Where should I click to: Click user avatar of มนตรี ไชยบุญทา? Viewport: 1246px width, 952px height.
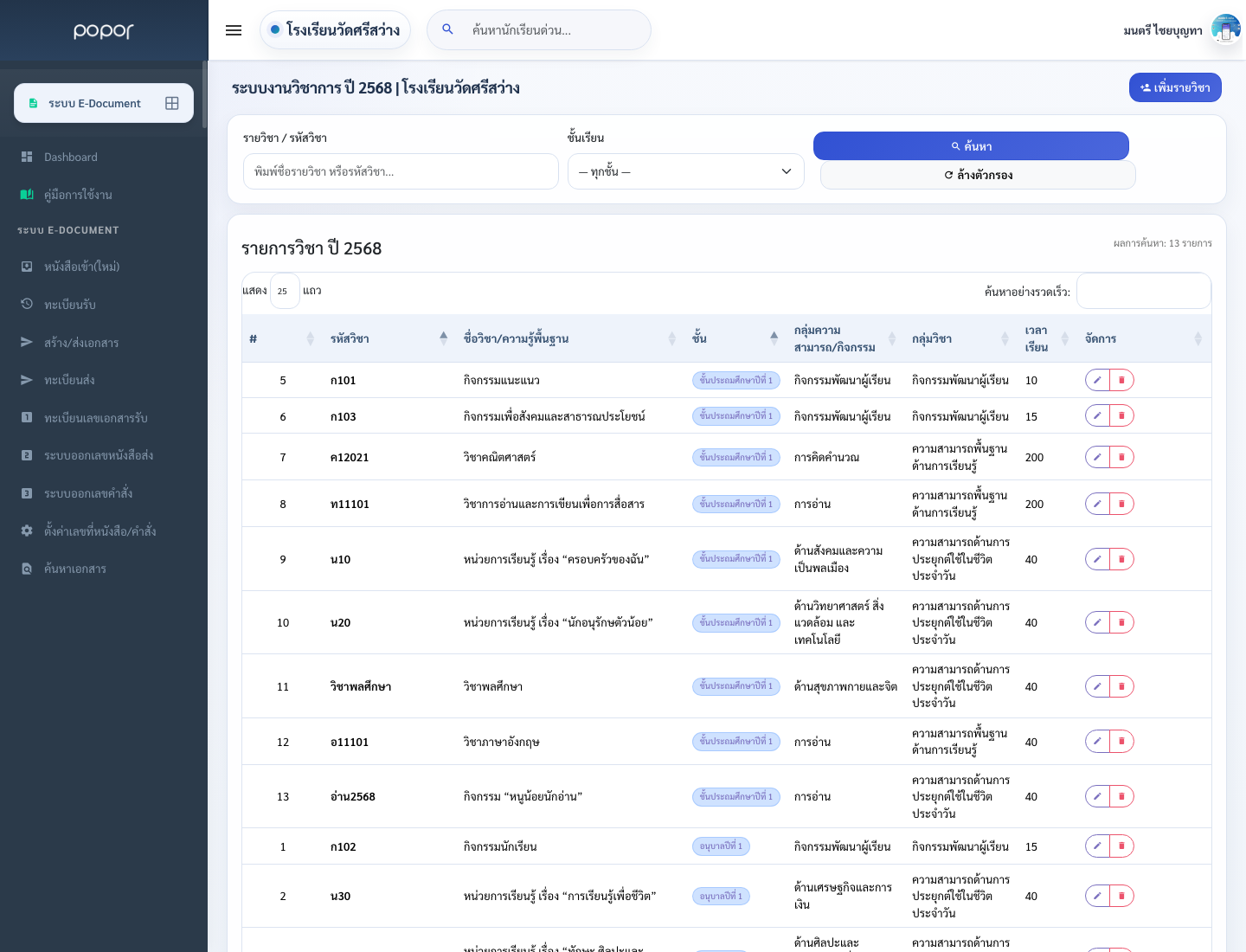[x=1226, y=29]
